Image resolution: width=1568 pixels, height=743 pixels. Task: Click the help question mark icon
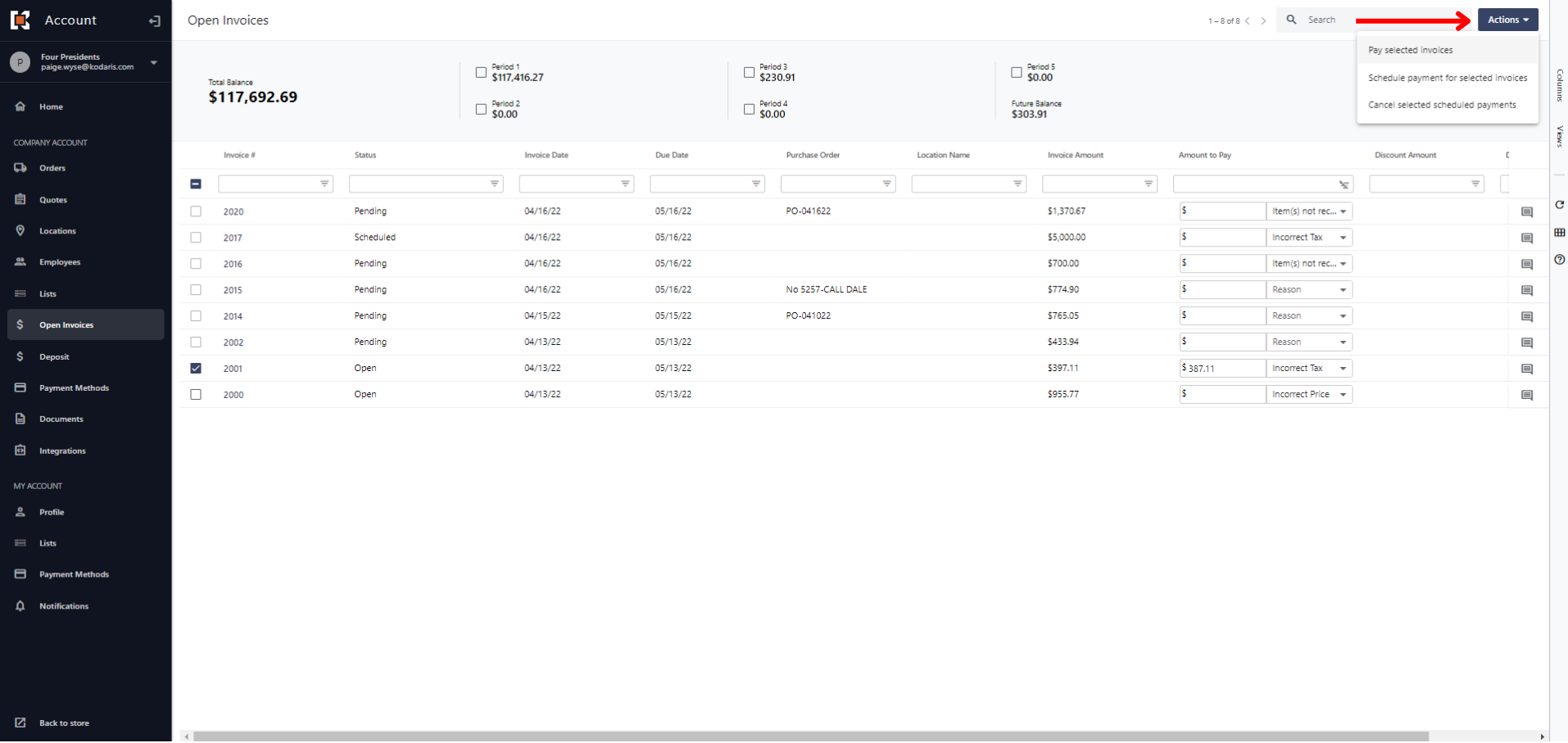point(1559,260)
